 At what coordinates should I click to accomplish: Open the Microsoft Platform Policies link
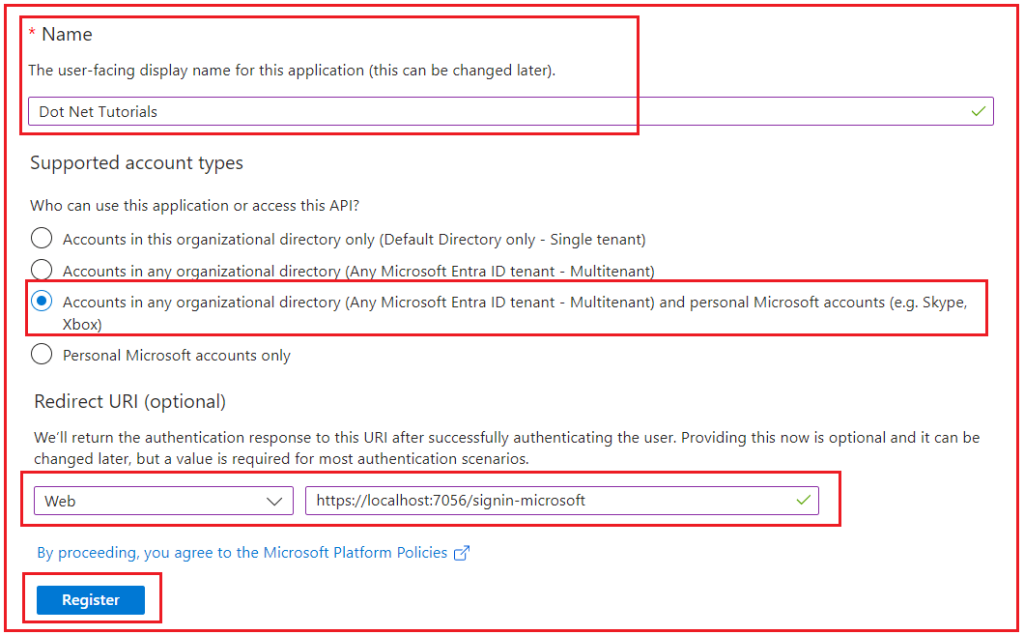point(242,553)
